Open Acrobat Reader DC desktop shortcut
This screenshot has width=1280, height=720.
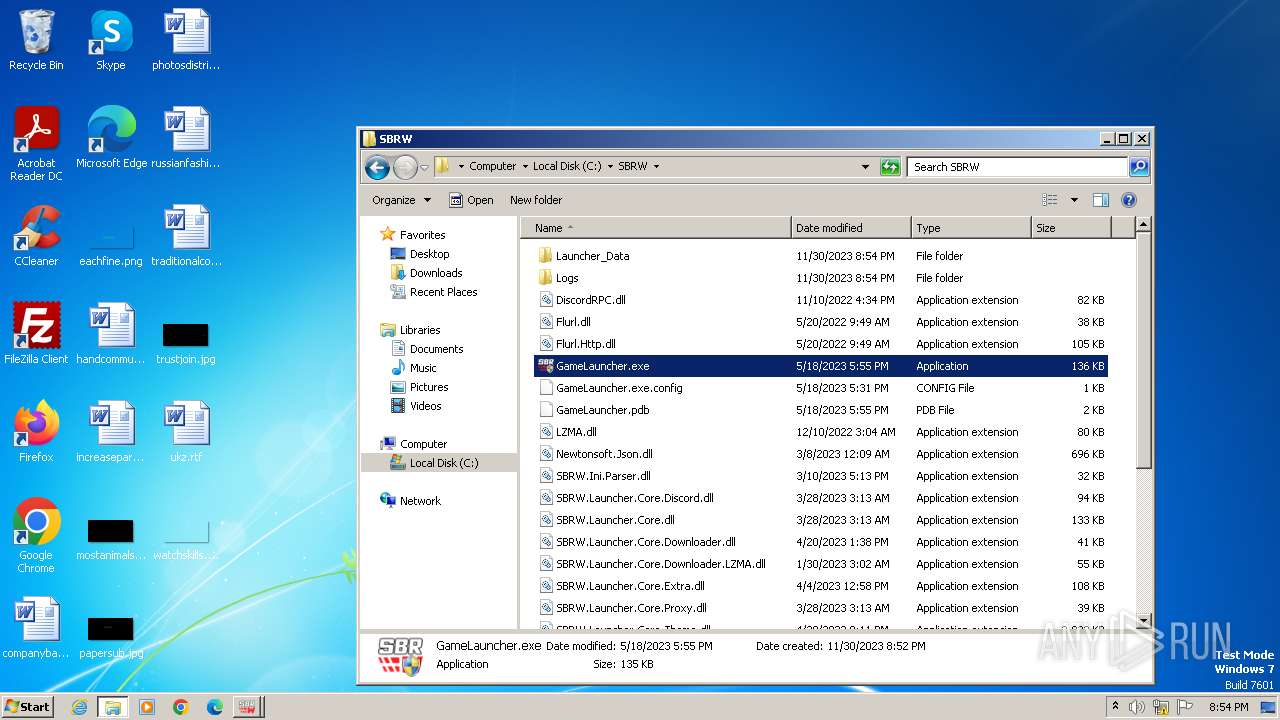coord(36,144)
